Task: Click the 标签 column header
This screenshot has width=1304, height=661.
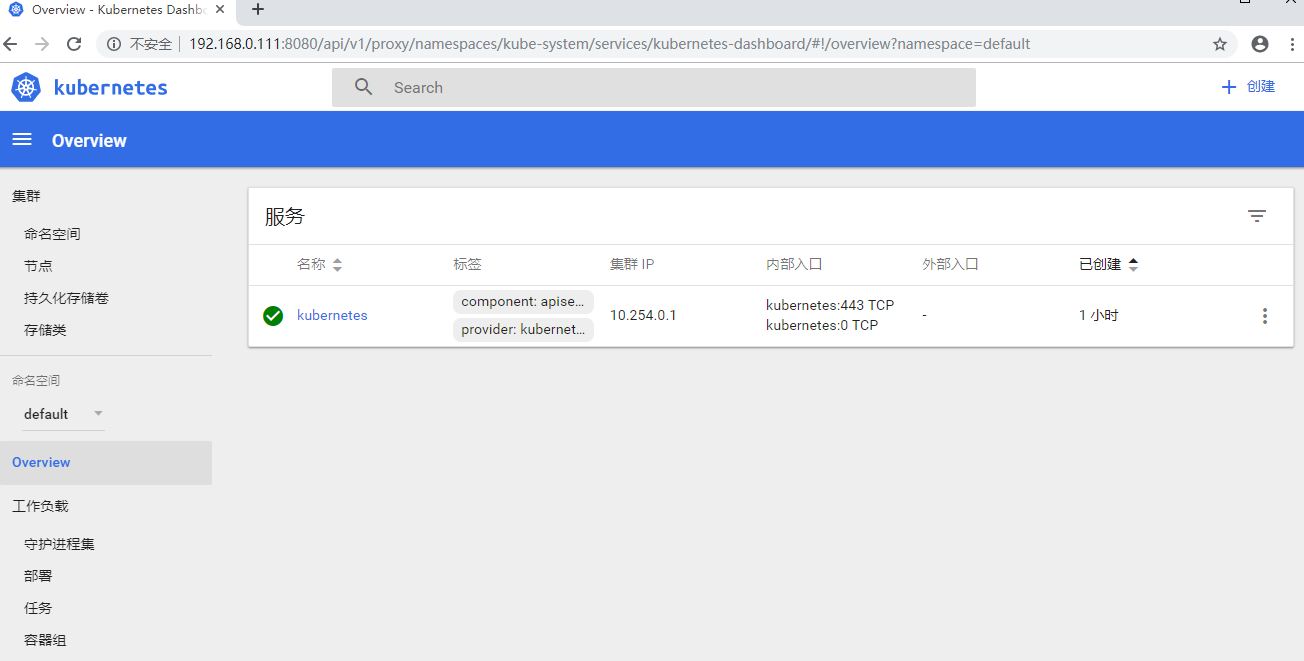Action: pyautogui.click(x=467, y=265)
